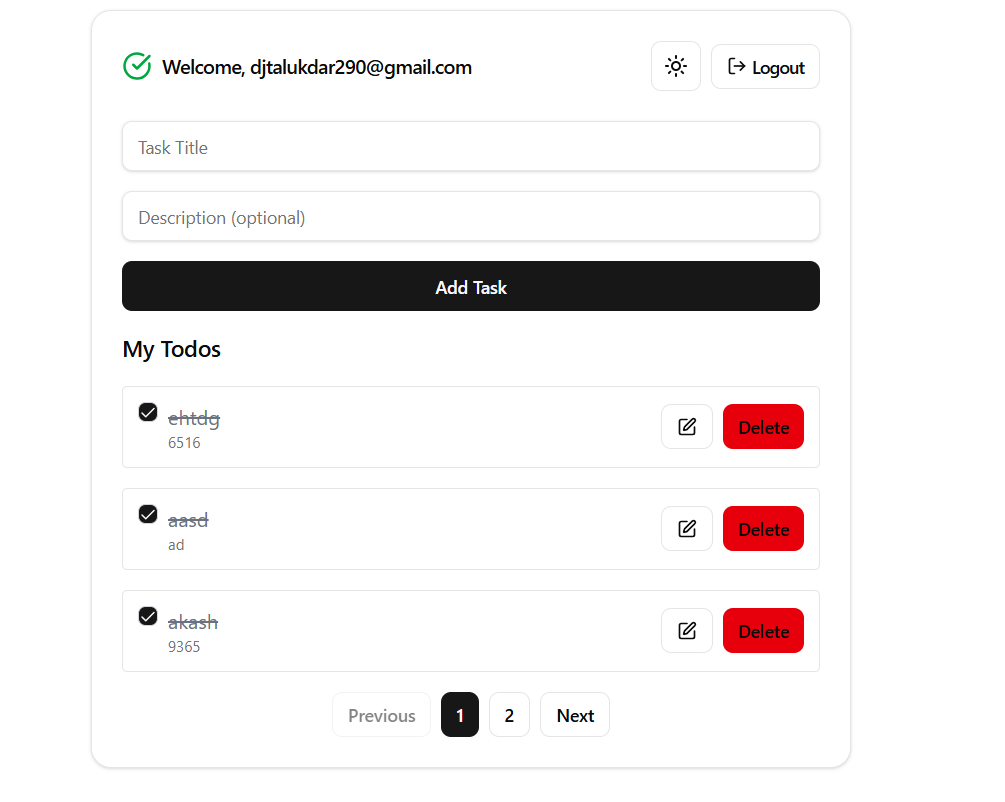
Task: Click the Add Task button
Action: pyautogui.click(x=470, y=287)
